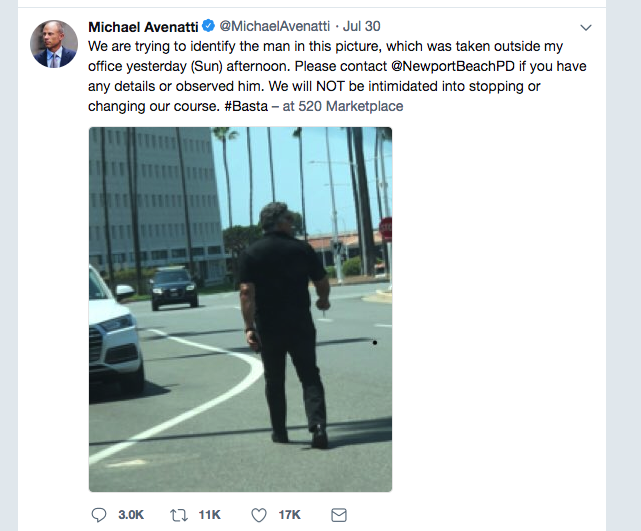
Task: Click the 17K likes count
Action: coord(289,515)
